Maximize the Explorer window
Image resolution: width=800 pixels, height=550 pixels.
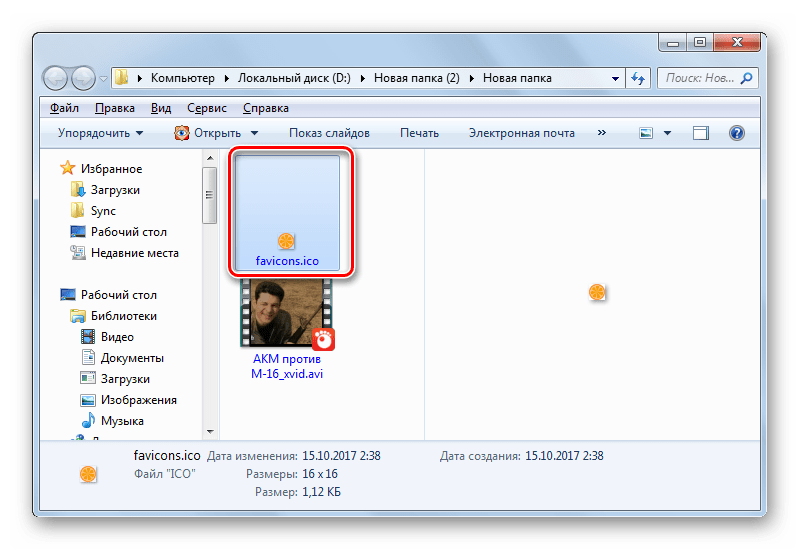point(700,42)
